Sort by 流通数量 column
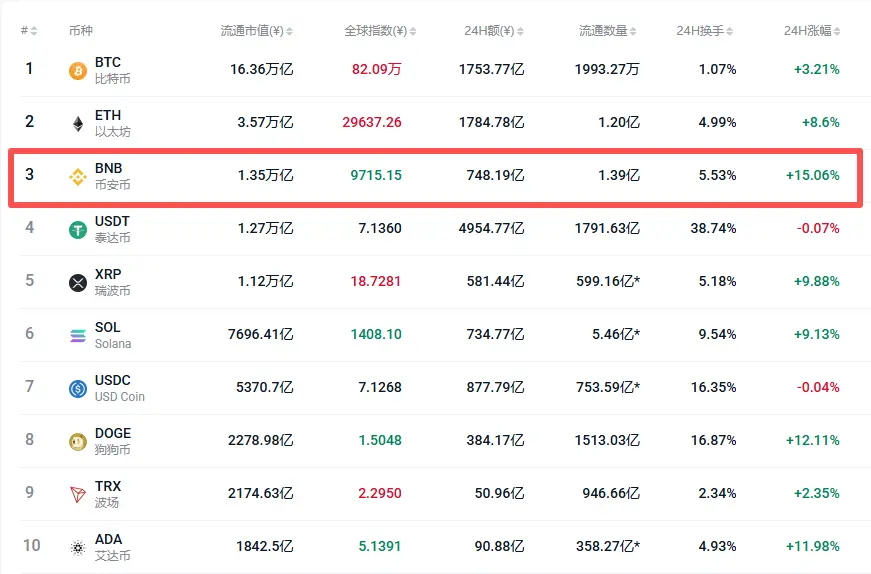Image resolution: width=871 pixels, height=574 pixels. click(608, 31)
